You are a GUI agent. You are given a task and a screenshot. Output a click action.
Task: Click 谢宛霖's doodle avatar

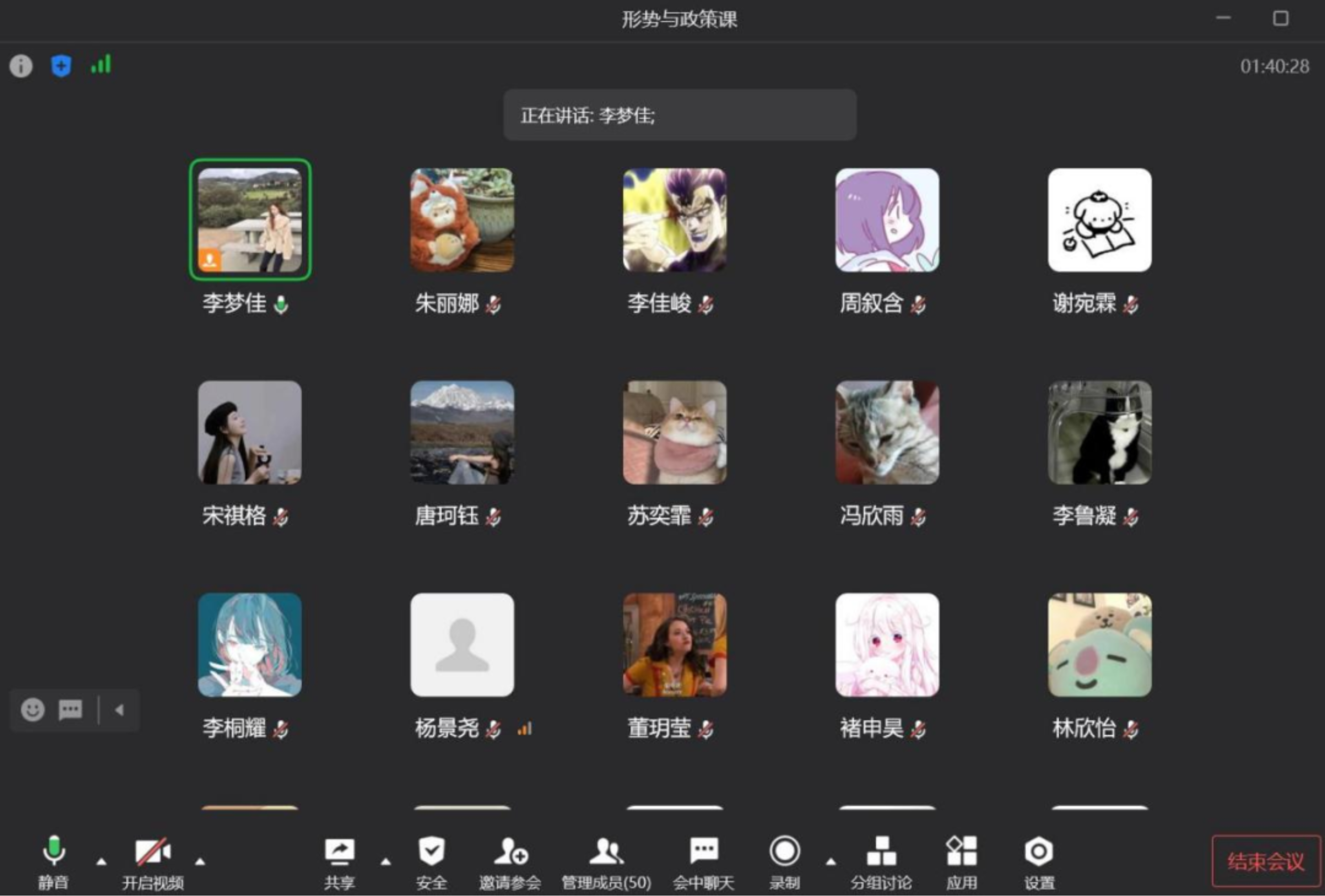point(1100,219)
